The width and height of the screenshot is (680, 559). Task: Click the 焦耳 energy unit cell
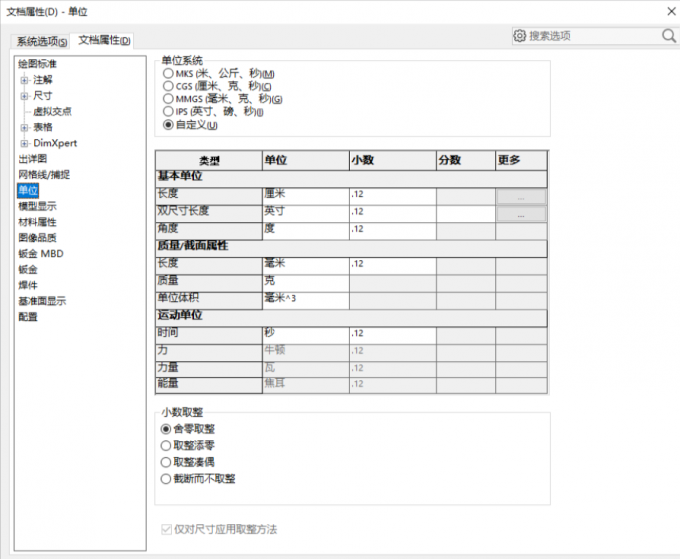306,386
